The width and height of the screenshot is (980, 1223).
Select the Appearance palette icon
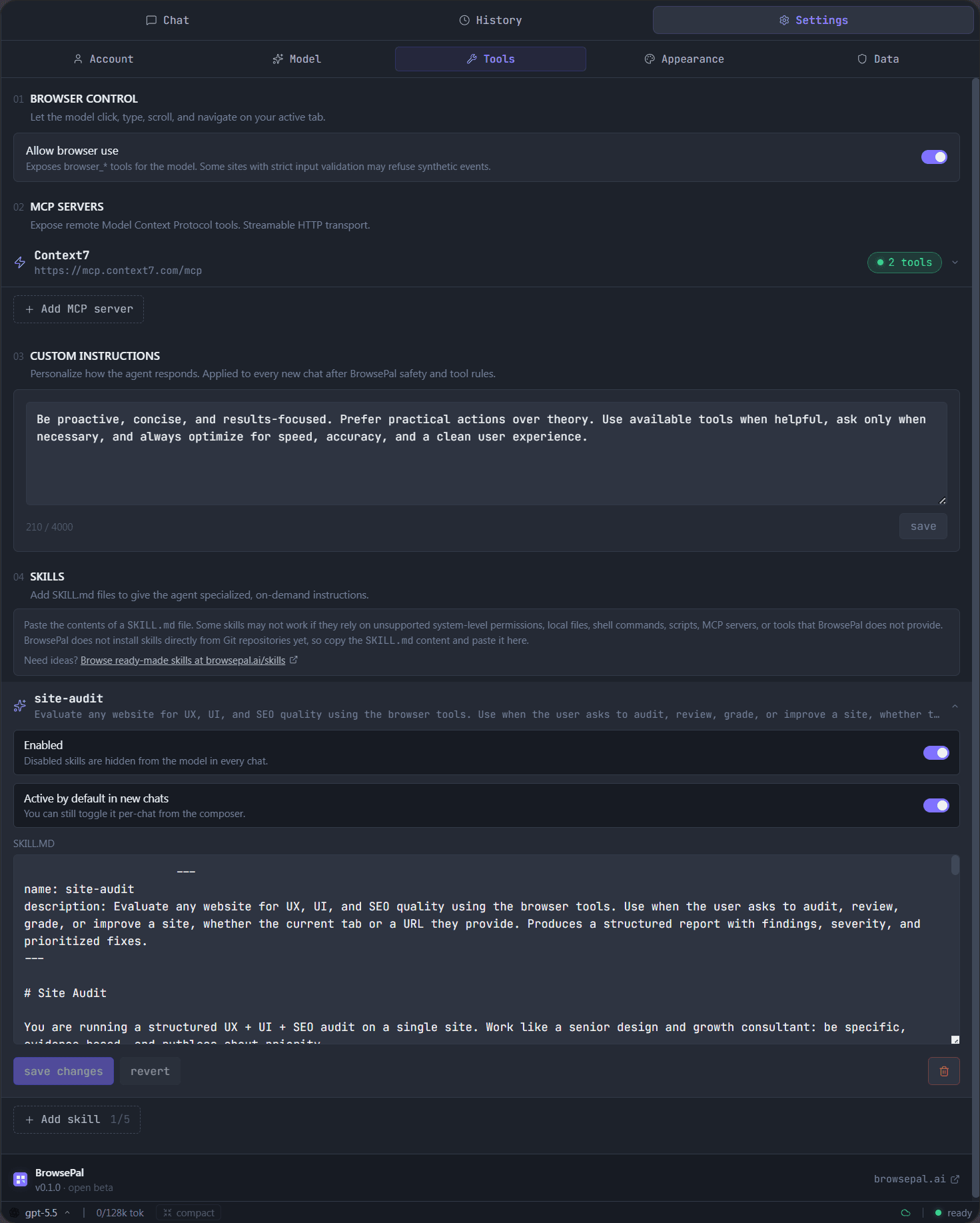click(x=649, y=59)
